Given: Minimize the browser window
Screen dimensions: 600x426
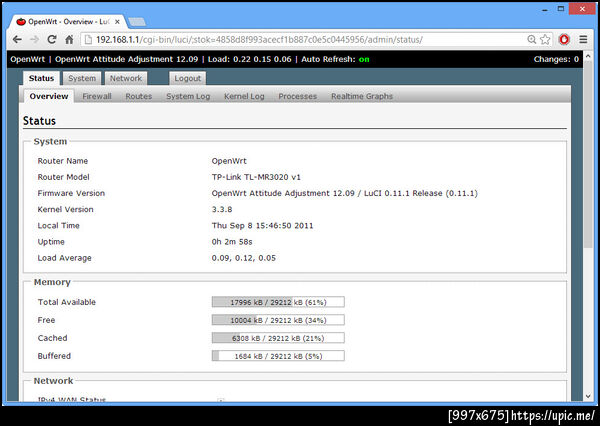Looking at the screenshot, I should click(x=545, y=9).
